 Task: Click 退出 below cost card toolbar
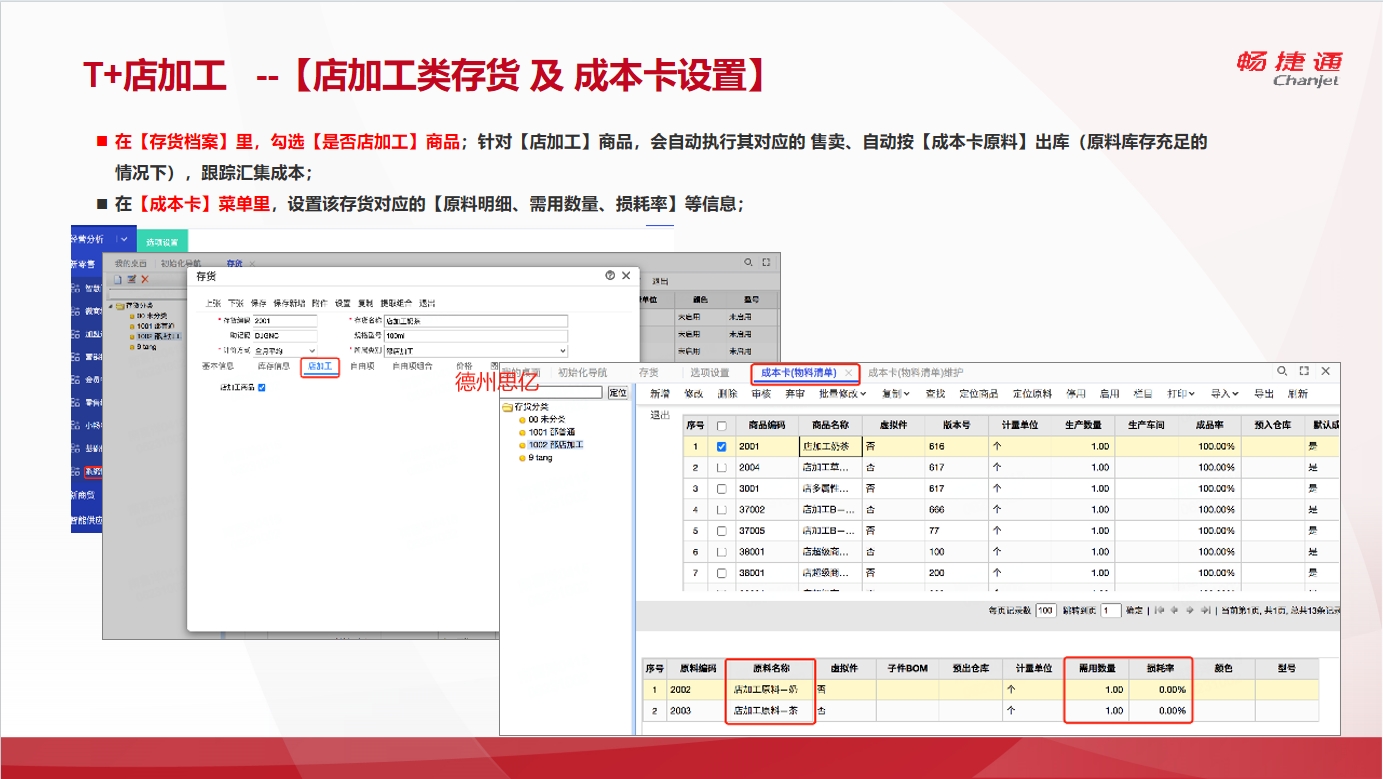[660, 415]
